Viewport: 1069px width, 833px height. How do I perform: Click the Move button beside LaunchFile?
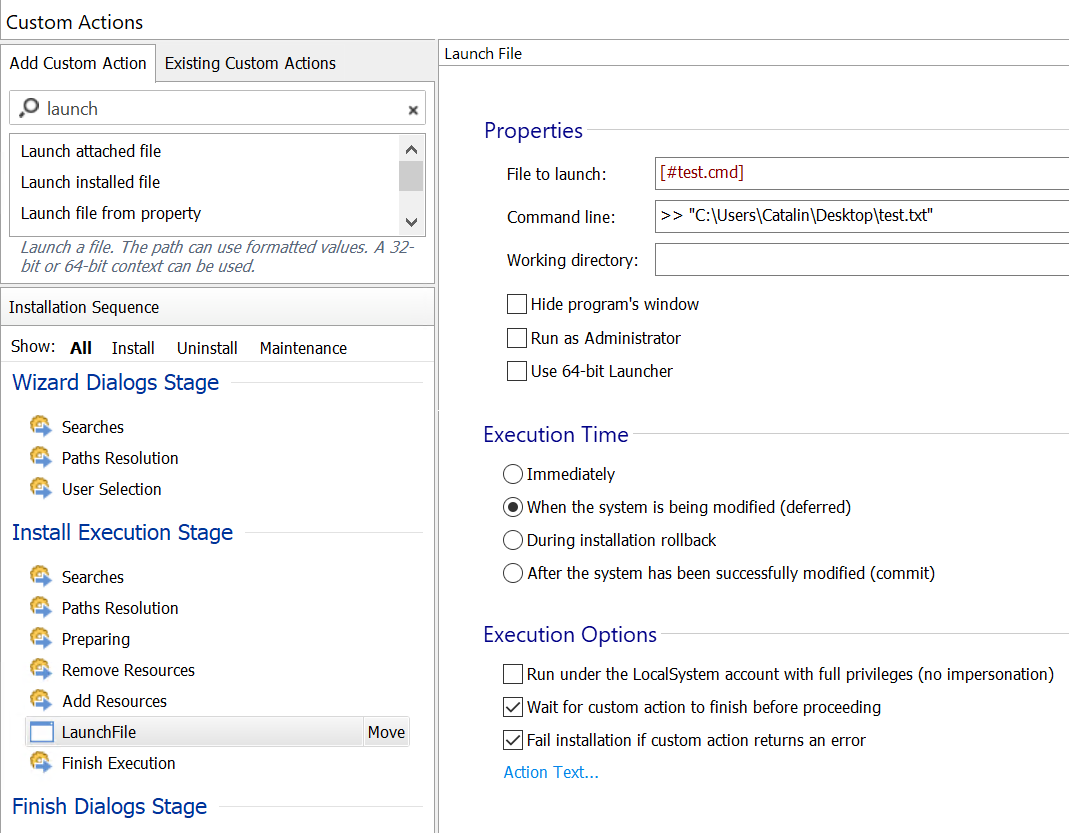386,732
